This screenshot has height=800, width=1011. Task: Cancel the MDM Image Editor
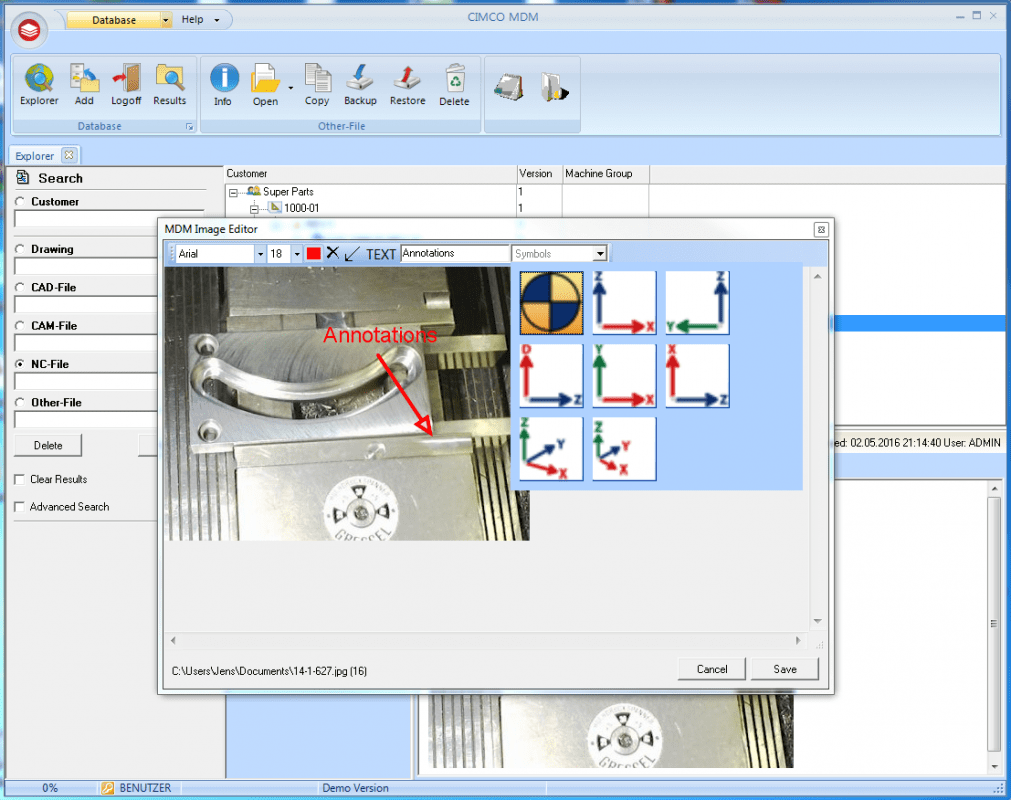(x=711, y=669)
